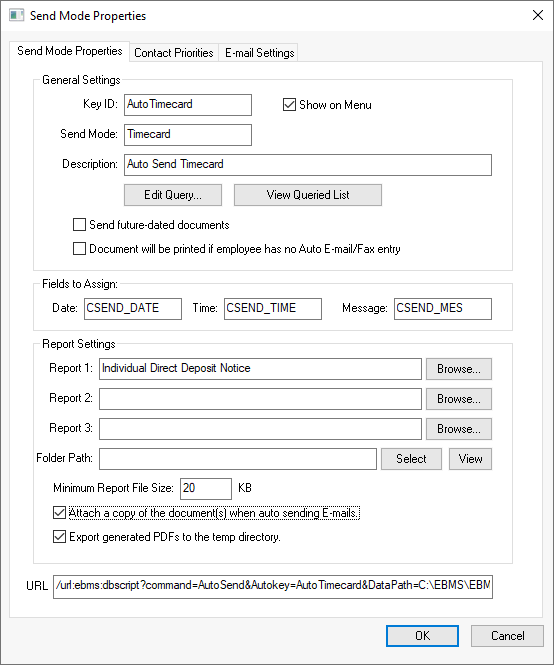Toggle Attach a copy of documents checkbox

pyautogui.click(x=59, y=513)
